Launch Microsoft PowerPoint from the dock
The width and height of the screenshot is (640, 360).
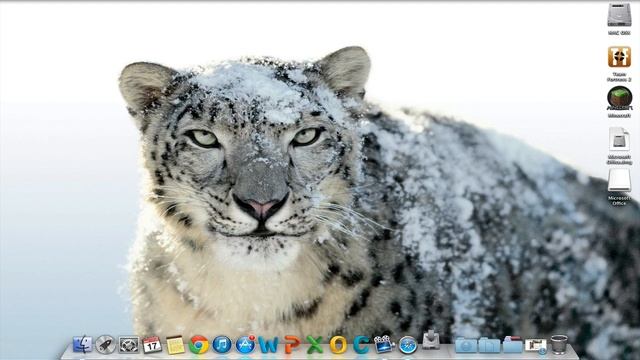tap(292, 345)
